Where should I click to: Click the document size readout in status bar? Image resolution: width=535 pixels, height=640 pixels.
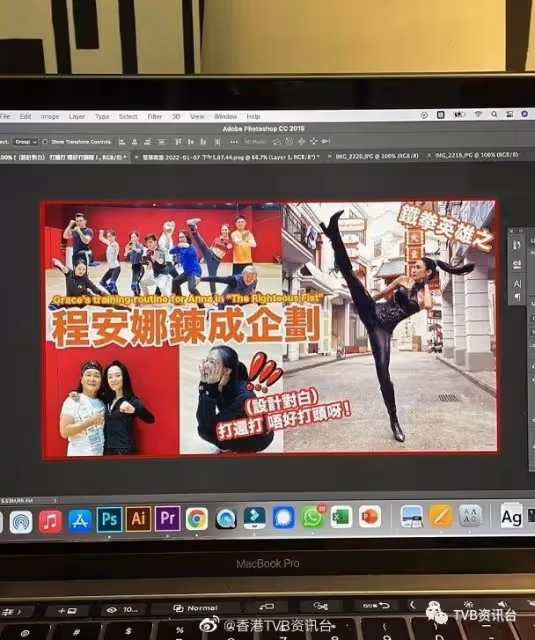17,500
